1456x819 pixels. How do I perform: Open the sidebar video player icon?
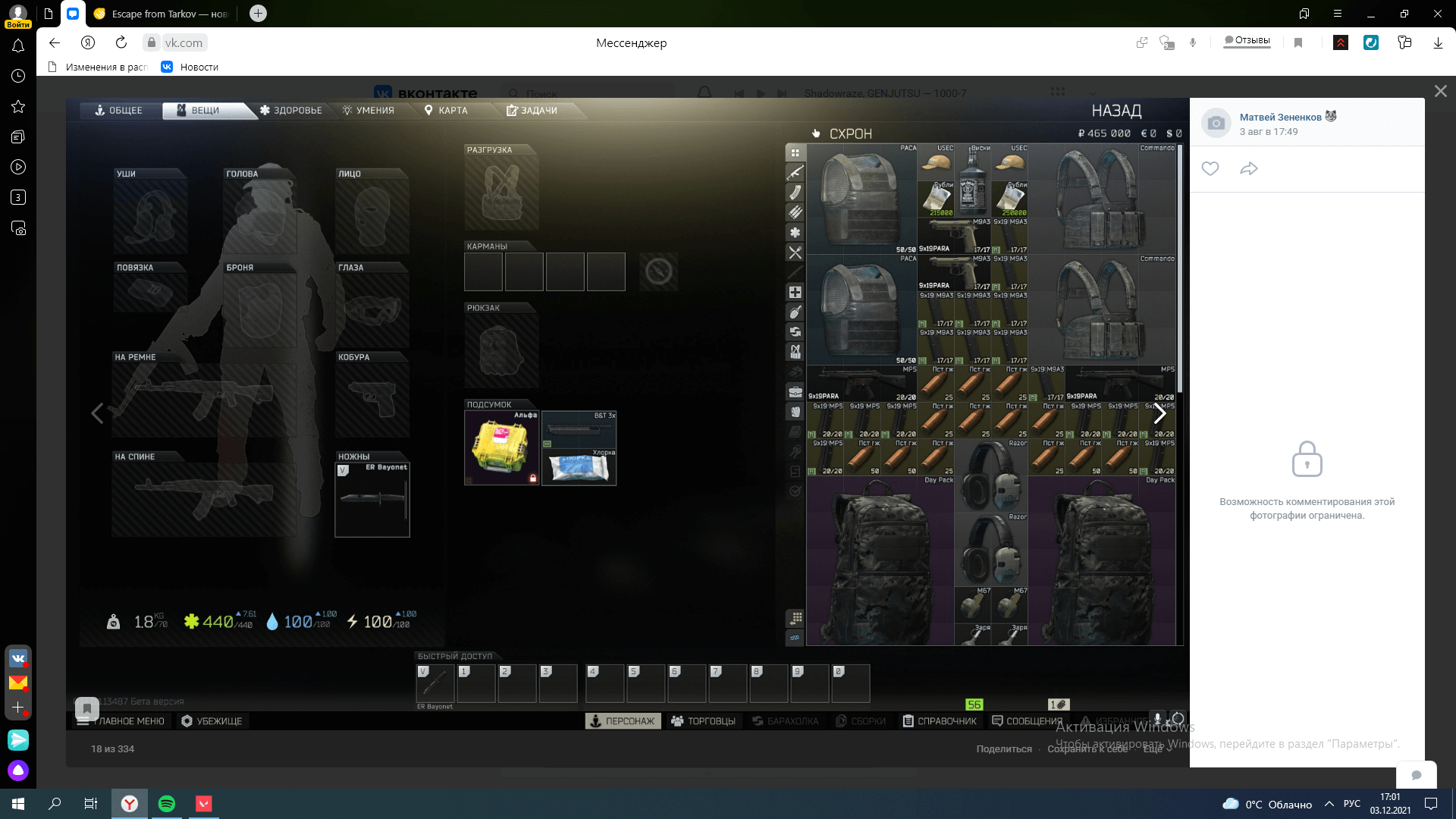pos(18,167)
